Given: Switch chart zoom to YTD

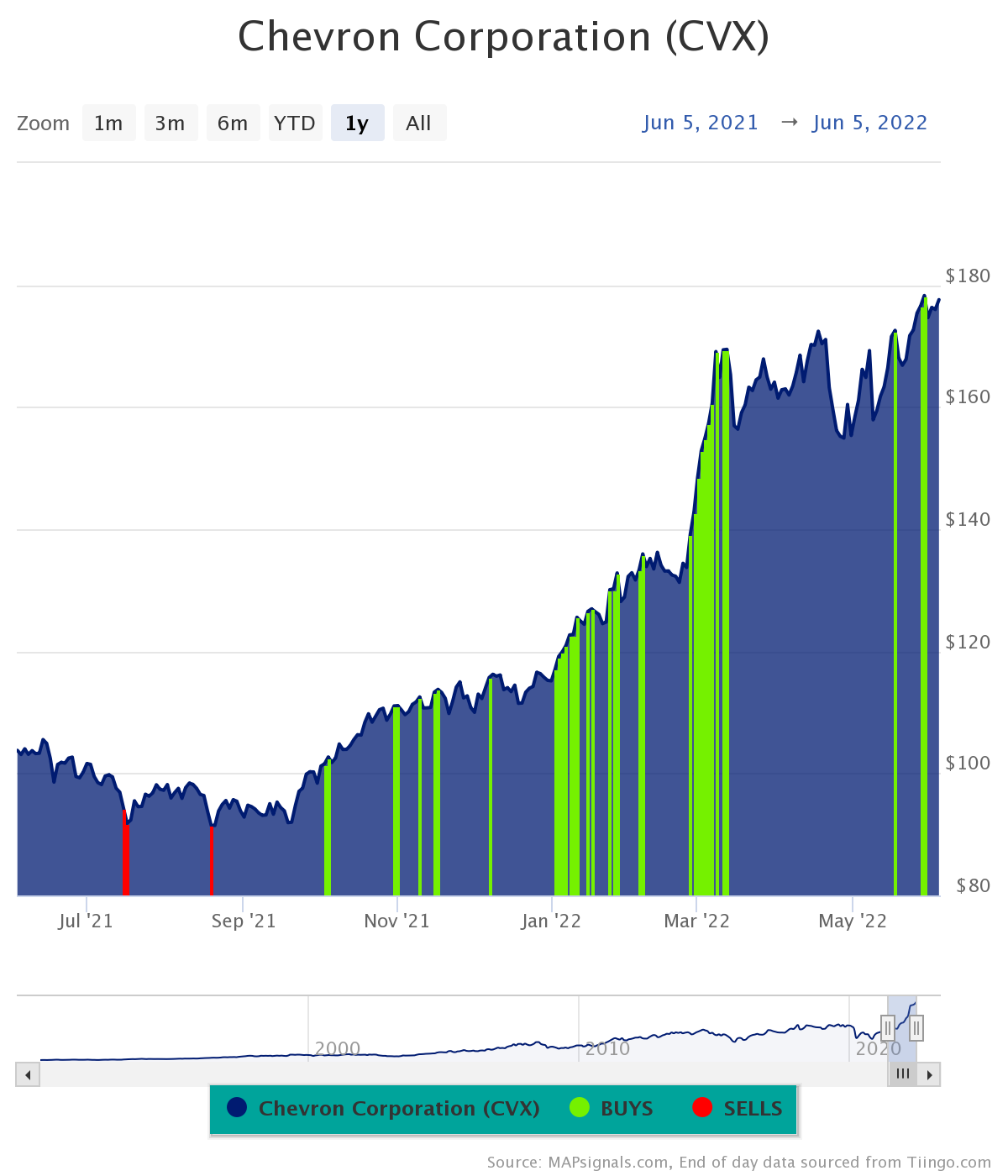Looking at the screenshot, I should [x=295, y=123].
